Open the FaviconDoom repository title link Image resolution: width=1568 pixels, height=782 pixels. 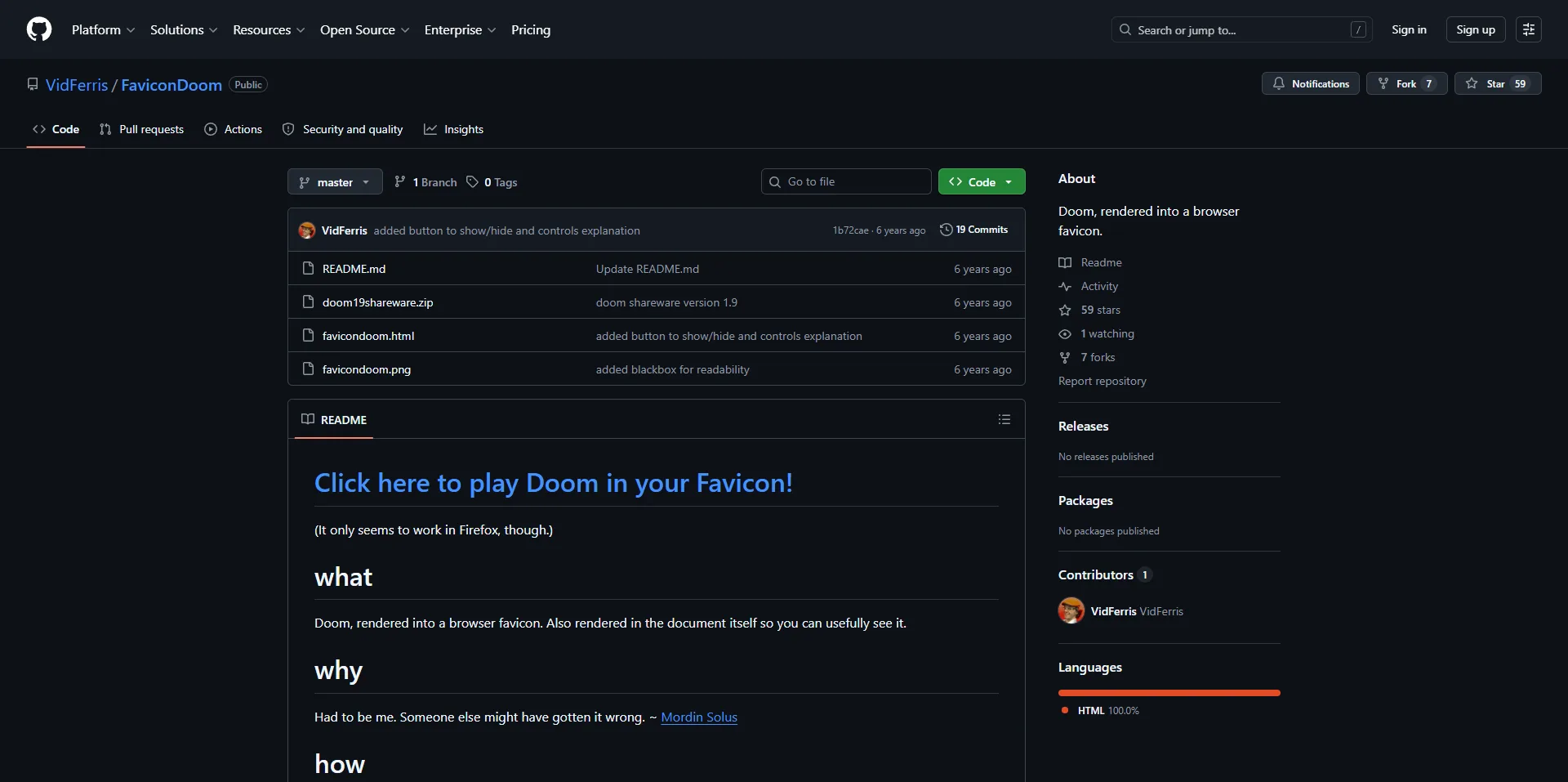tap(171, 85)
